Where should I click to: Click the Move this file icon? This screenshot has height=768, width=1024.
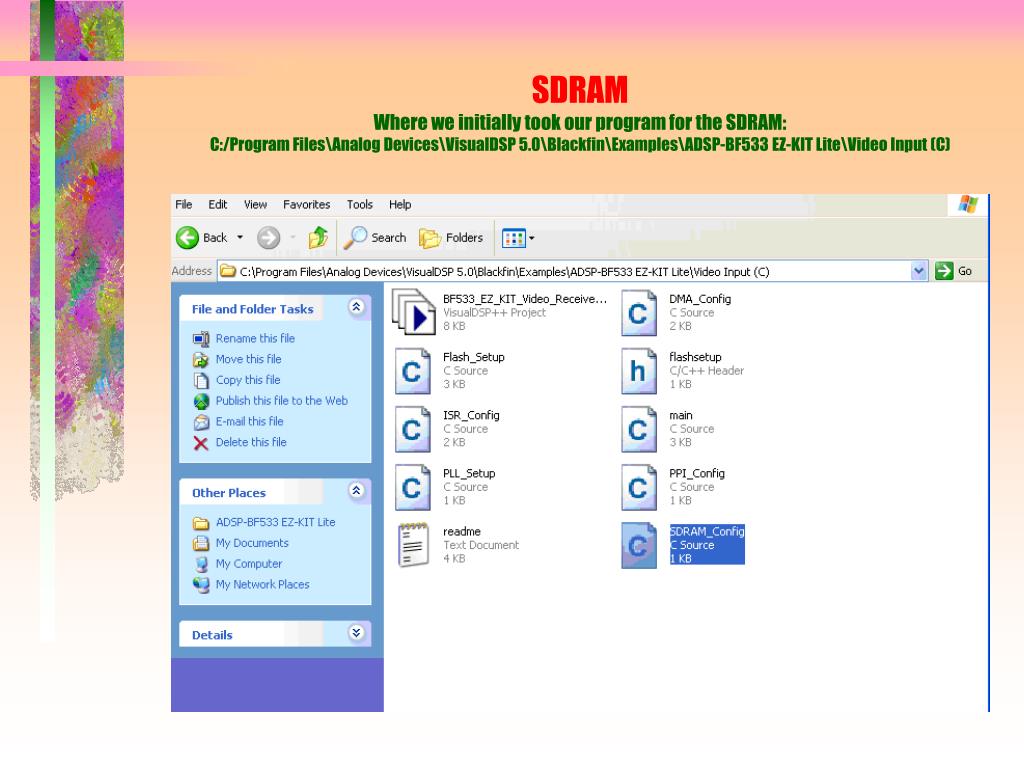pos(201,360)
